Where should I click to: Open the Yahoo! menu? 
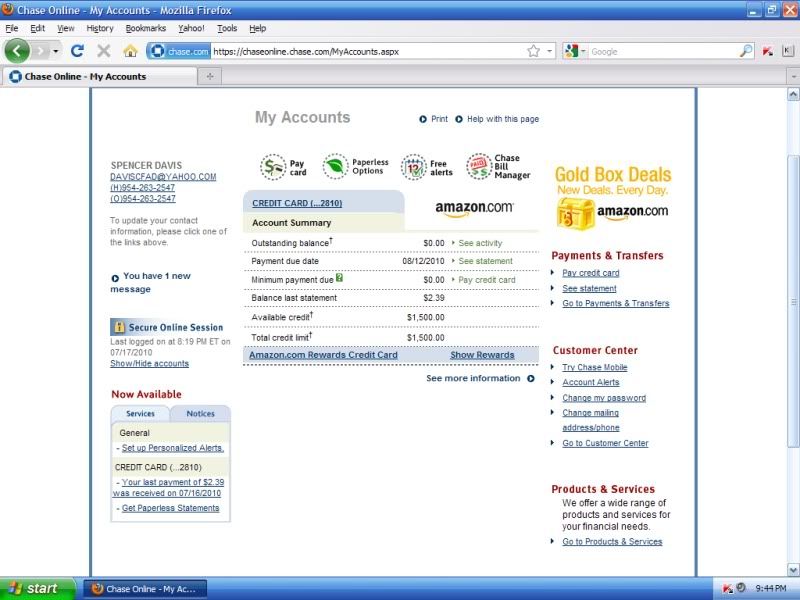191,28
